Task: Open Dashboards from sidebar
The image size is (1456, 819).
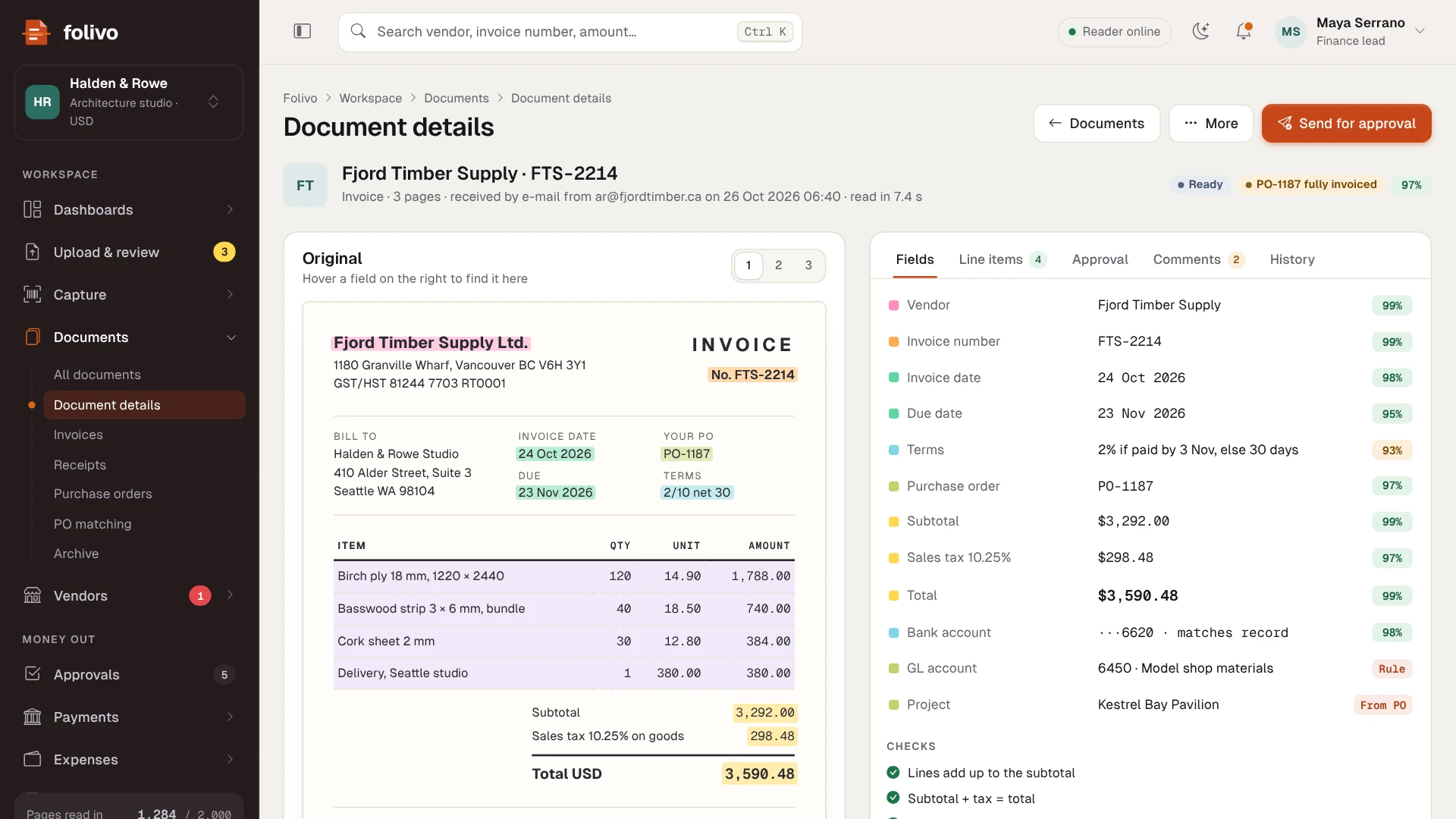Action: (129, 209)
